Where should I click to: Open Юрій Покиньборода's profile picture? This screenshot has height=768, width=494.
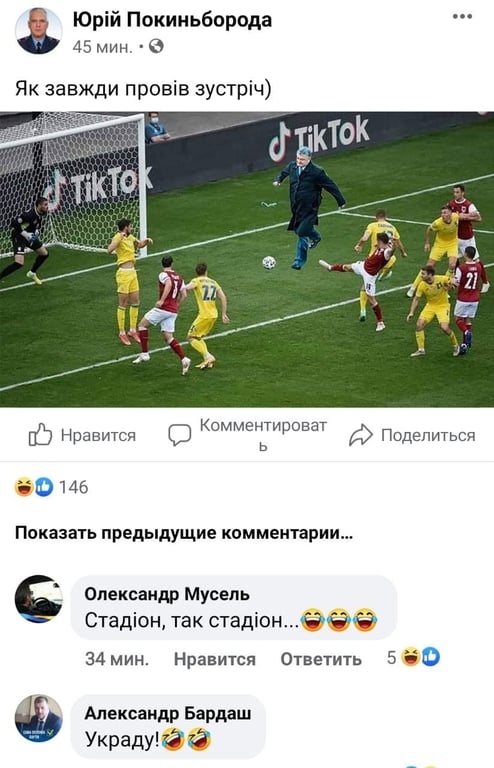[39, 31]
